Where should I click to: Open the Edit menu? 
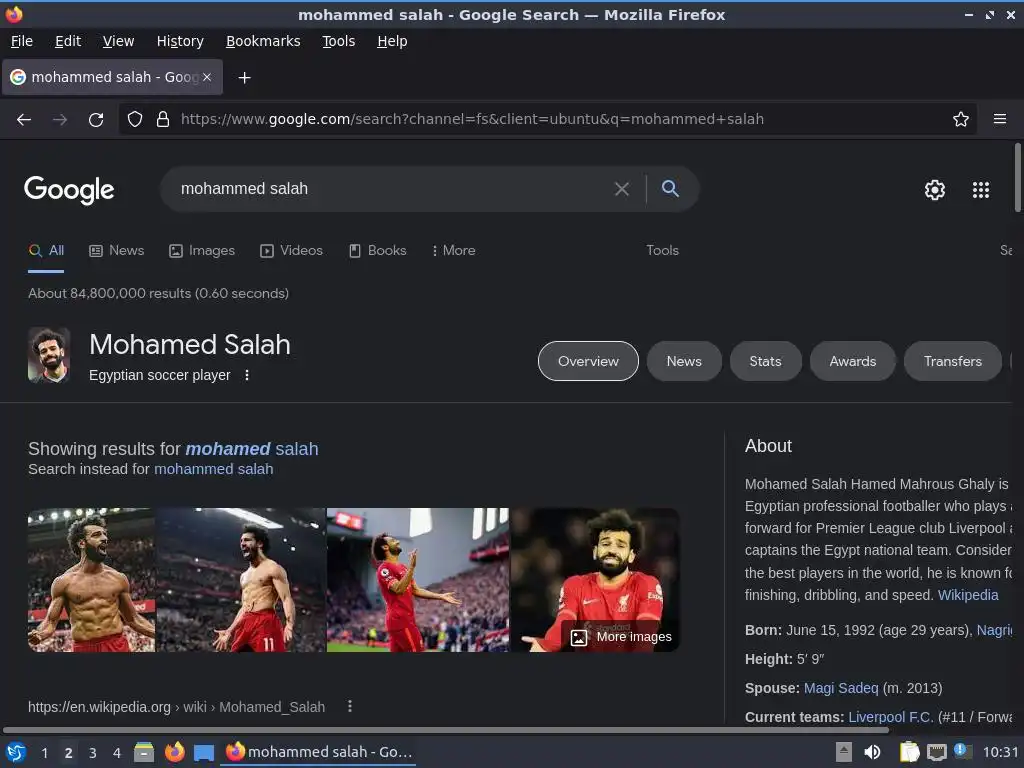click(68, 41)
